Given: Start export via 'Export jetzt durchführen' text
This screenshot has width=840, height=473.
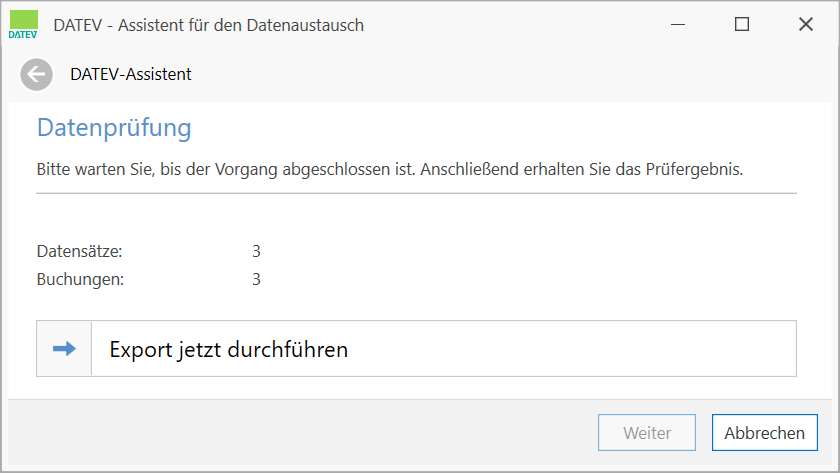Looking at the screenshot, I should [228, 350].
